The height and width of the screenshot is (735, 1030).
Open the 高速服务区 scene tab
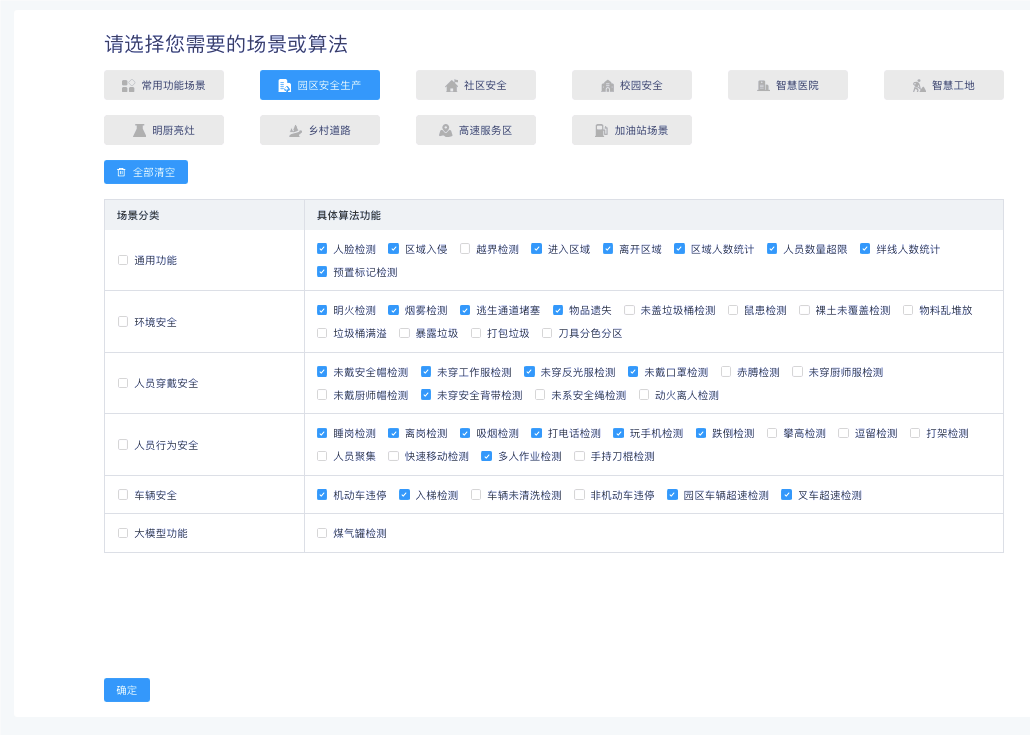tap(476, 130)
